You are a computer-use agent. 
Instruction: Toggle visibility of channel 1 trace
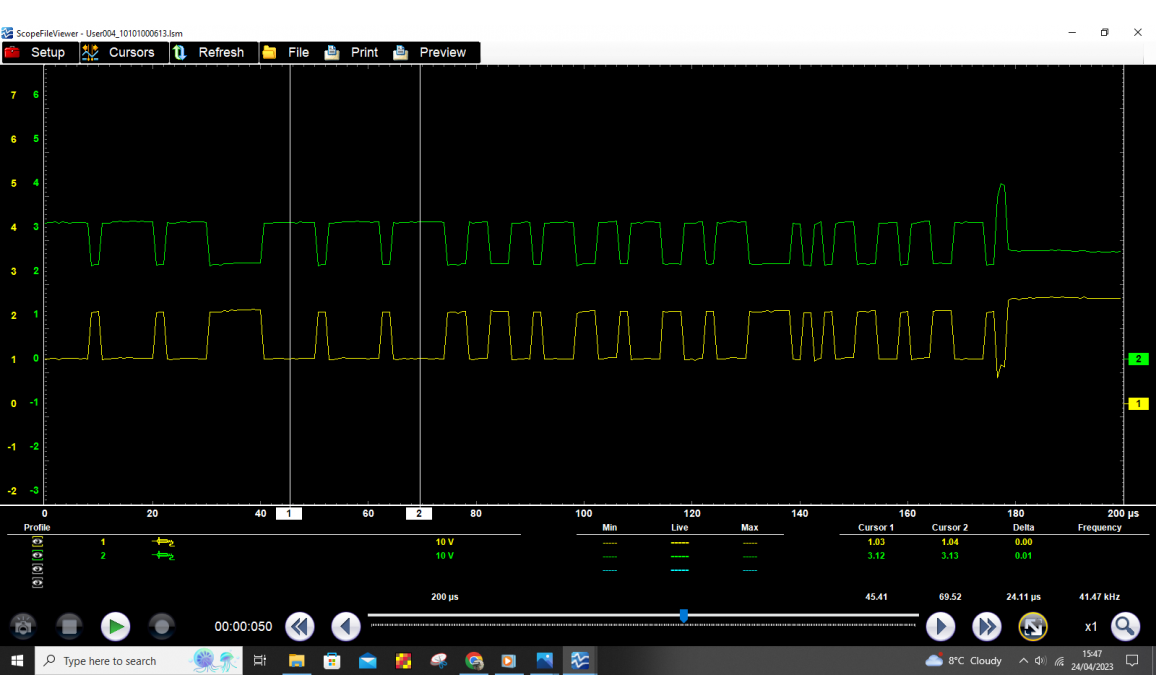click(x=37, y=542)
